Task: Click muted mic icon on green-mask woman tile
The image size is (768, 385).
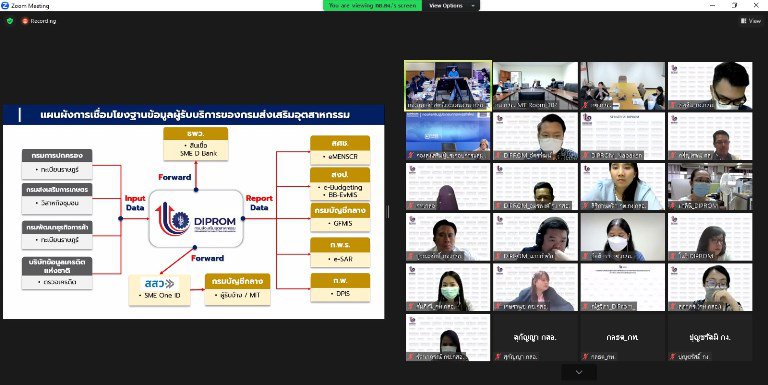Action: (411, 307)
